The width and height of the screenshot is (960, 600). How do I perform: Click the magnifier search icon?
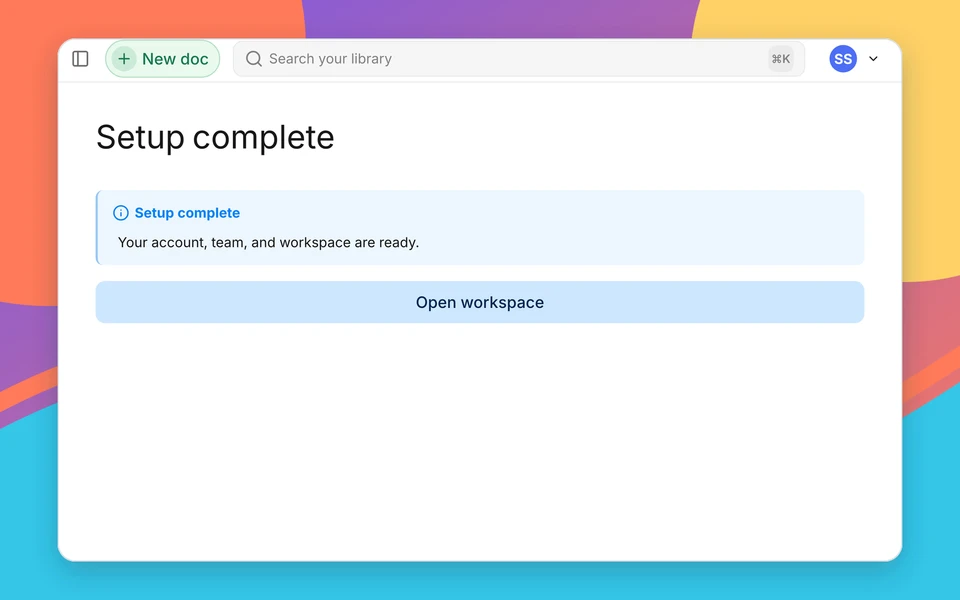point(253,59)
